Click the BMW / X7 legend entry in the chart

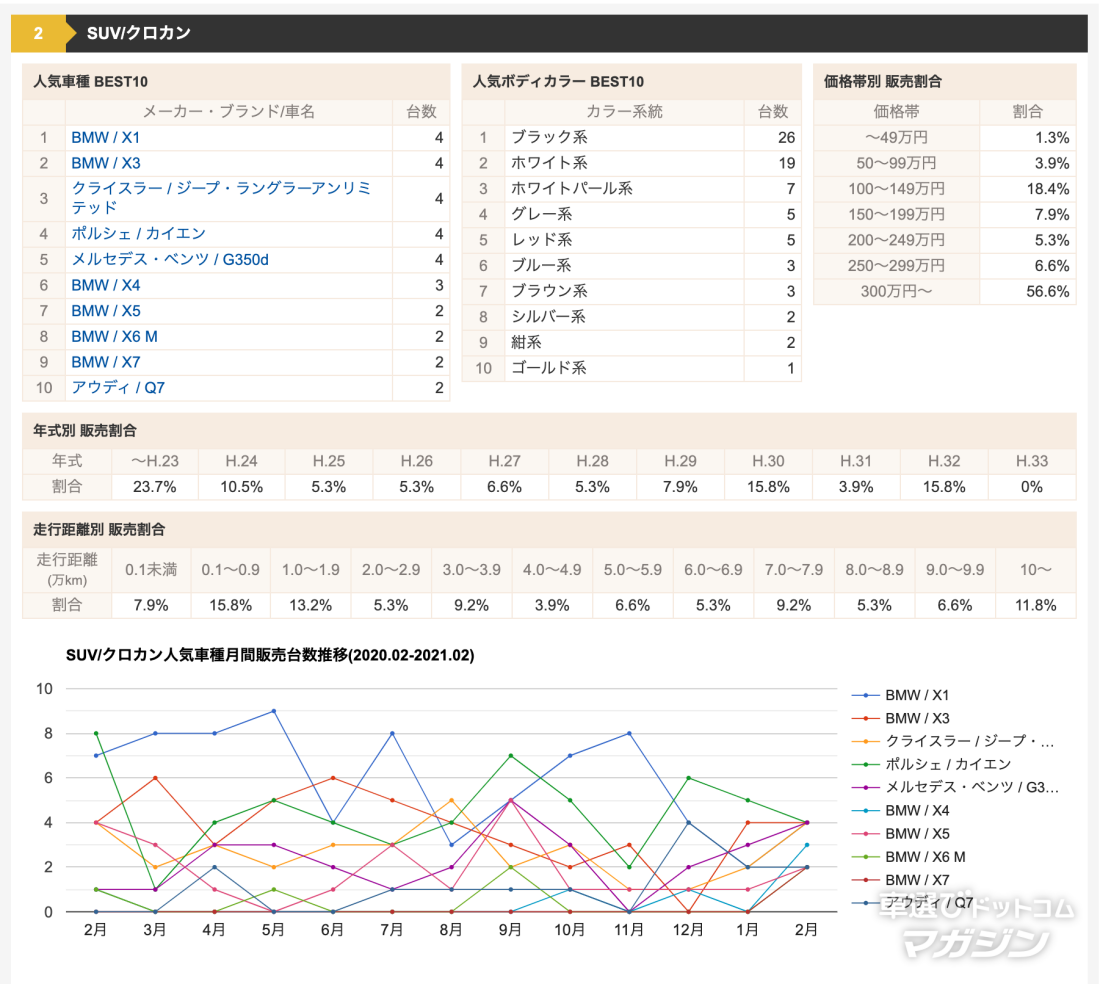tap(900, 880)
